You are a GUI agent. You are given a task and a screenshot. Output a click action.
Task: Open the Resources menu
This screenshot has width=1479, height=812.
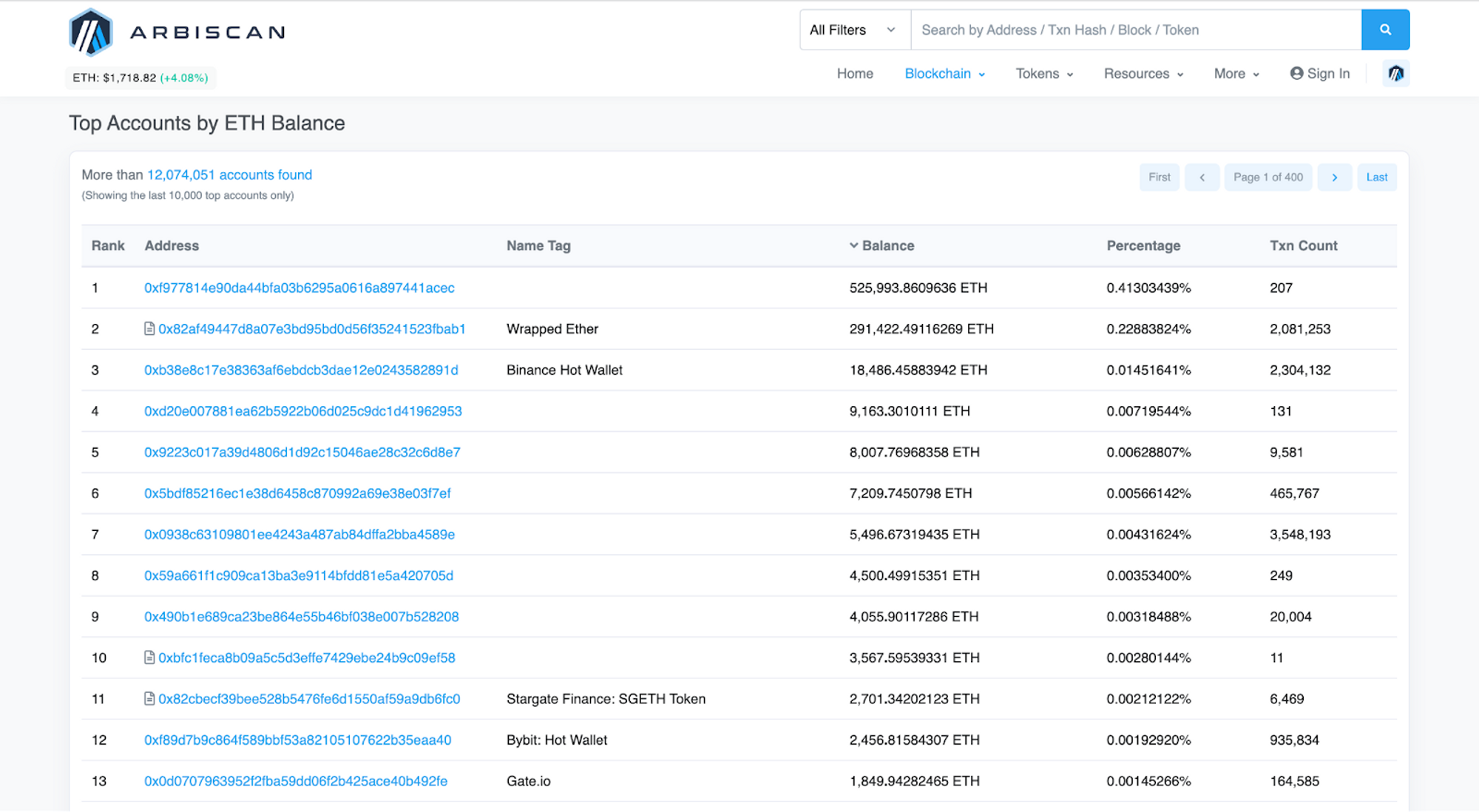click(x=1143, y=74)
